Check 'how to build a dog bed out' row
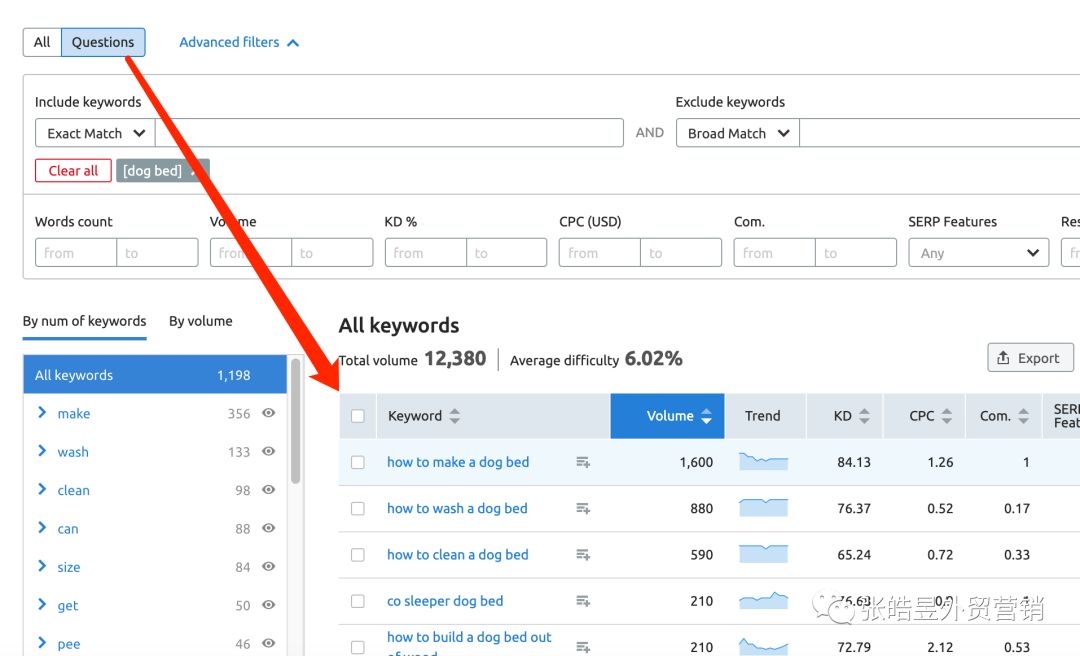 click(x=357, y=647)
